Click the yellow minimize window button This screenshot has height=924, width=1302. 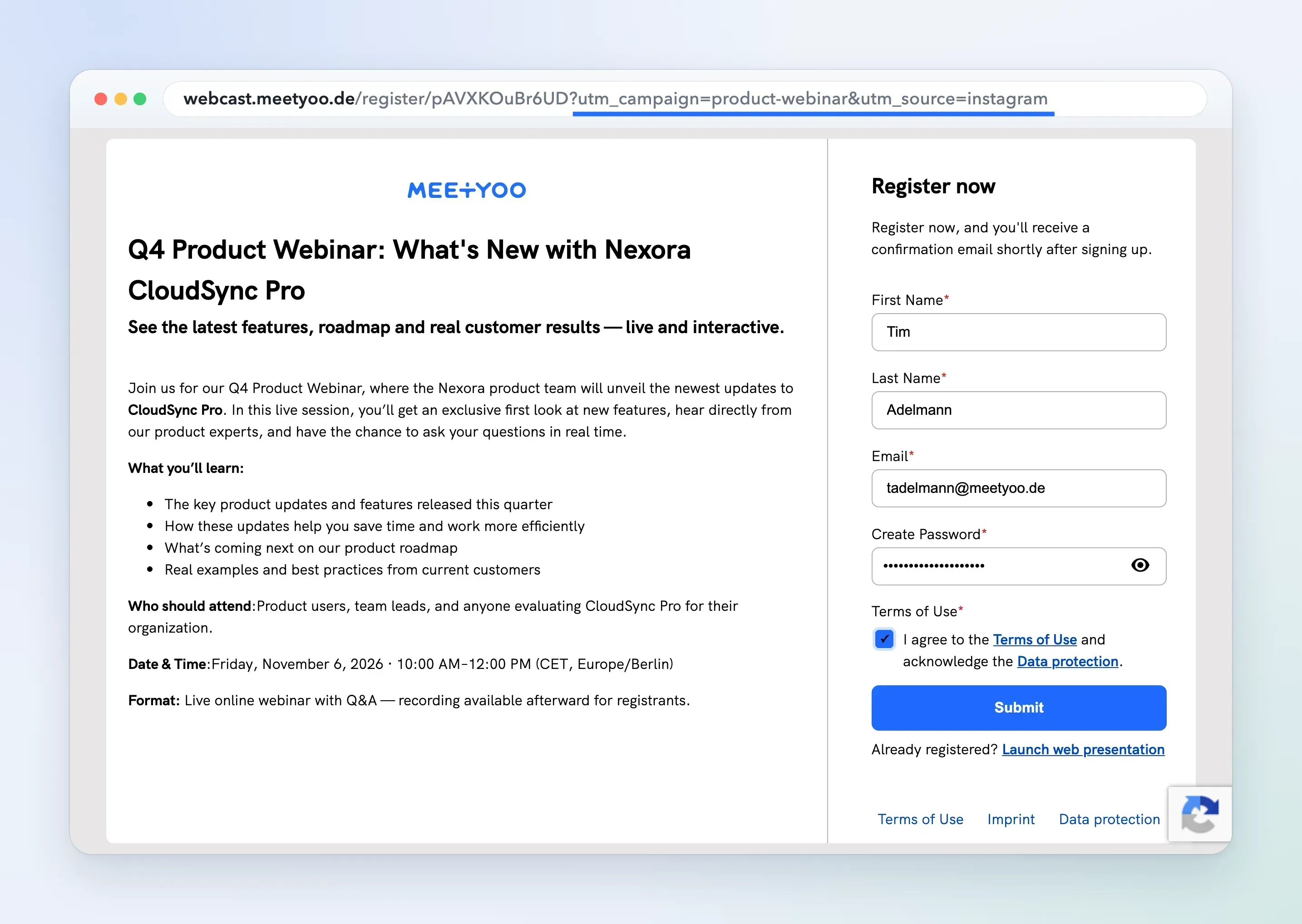click(121, 99)
